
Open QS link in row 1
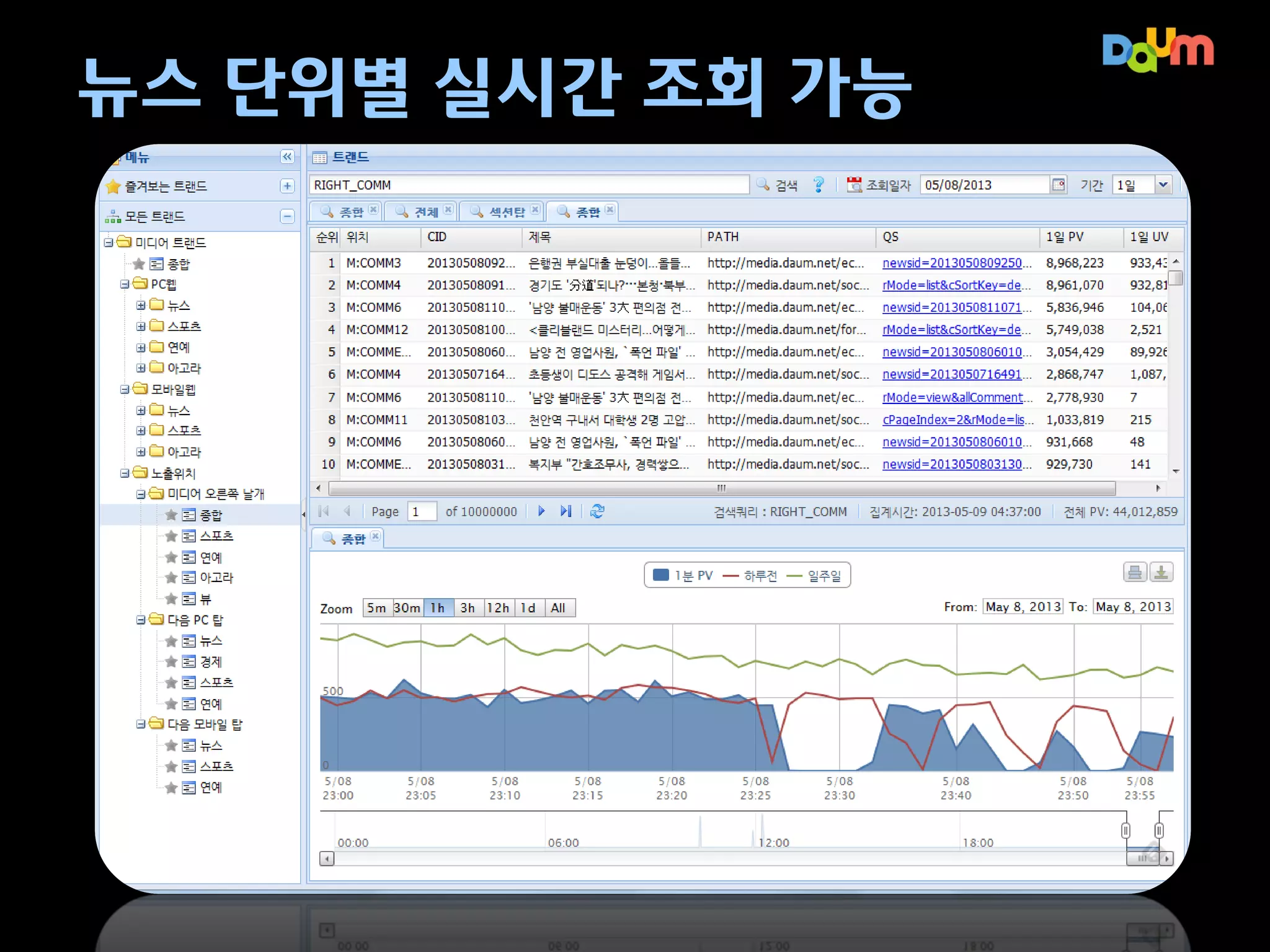[x=957, y=263]
